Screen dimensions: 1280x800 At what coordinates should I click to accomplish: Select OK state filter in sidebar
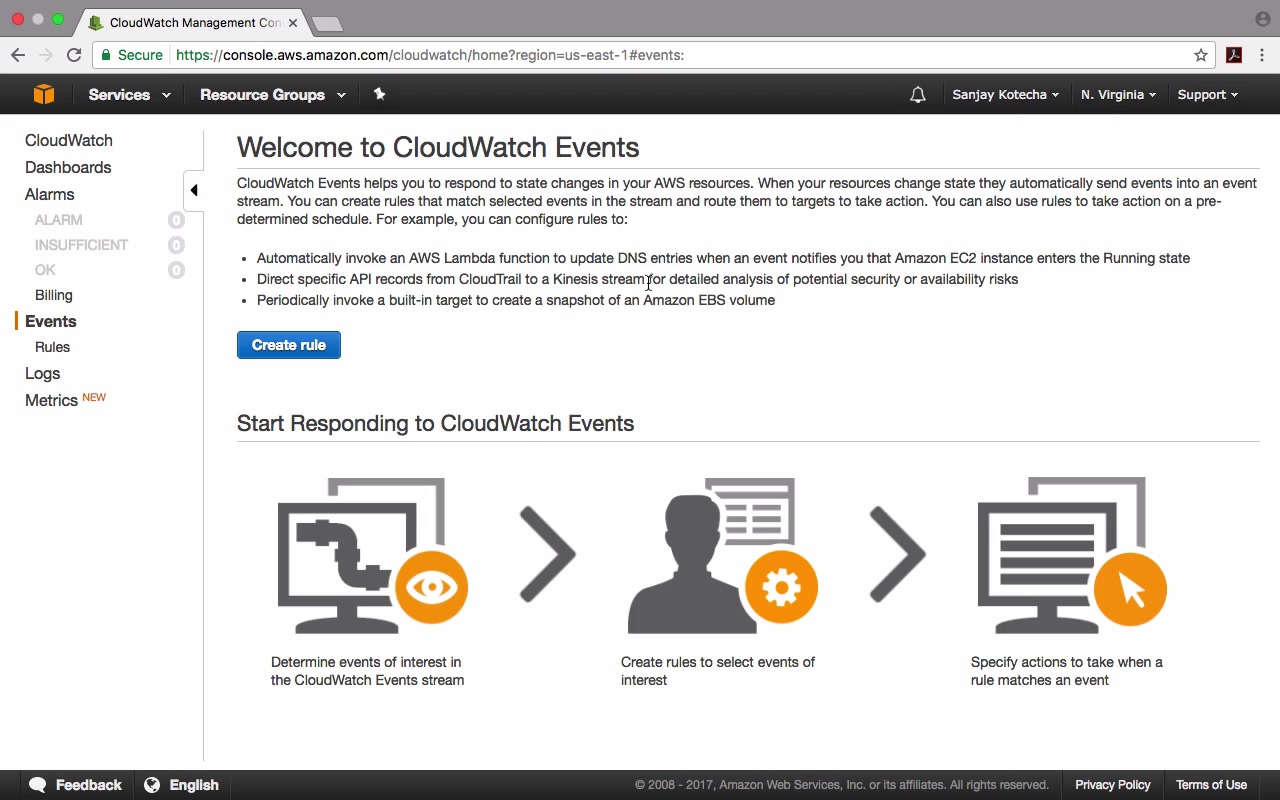45,270
